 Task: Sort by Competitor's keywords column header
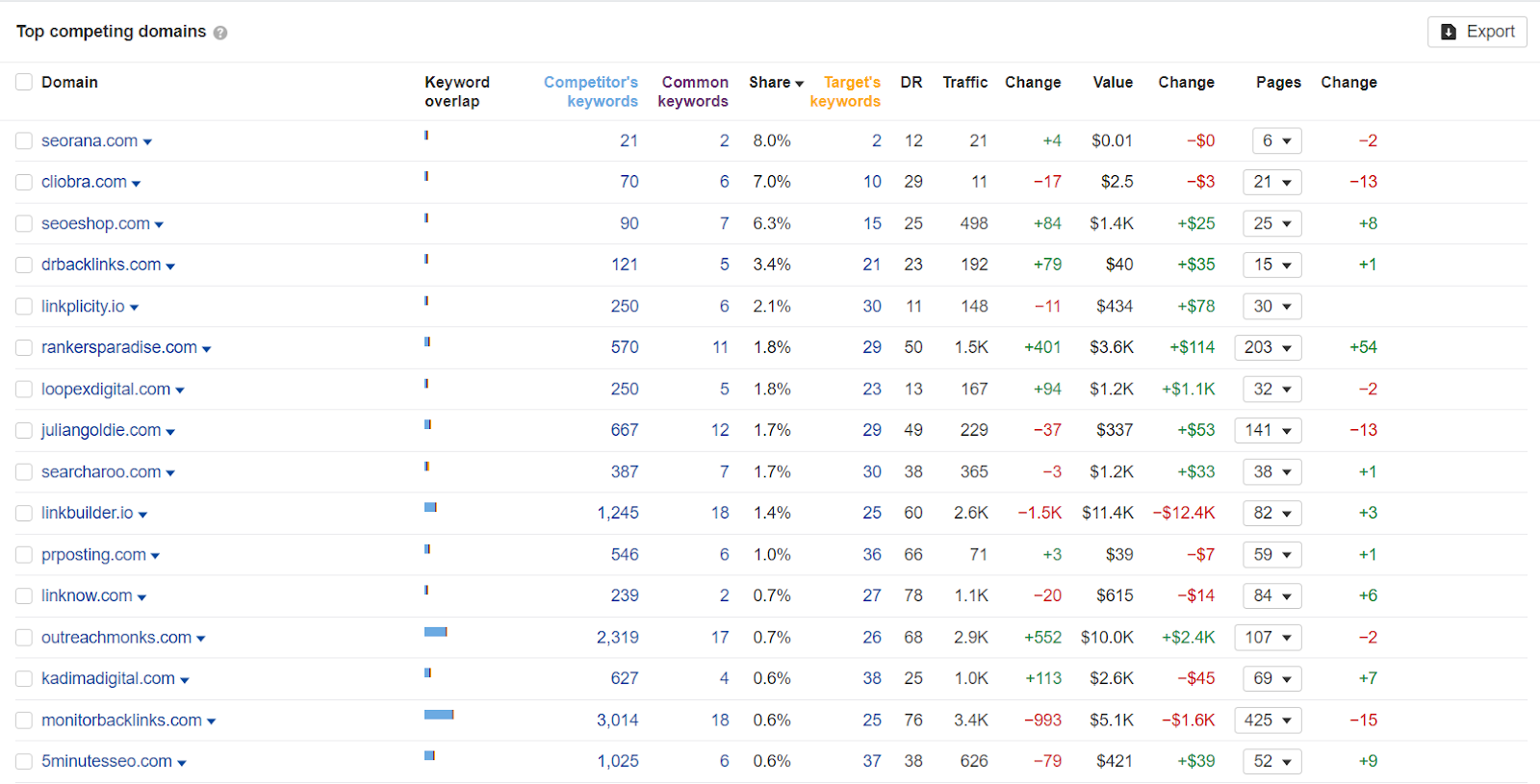(591, 91)
